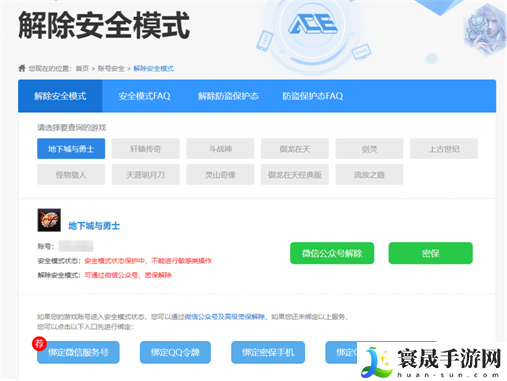Select the 轩辕传奇 game button
507x381 pixels.
pos(146,149)
